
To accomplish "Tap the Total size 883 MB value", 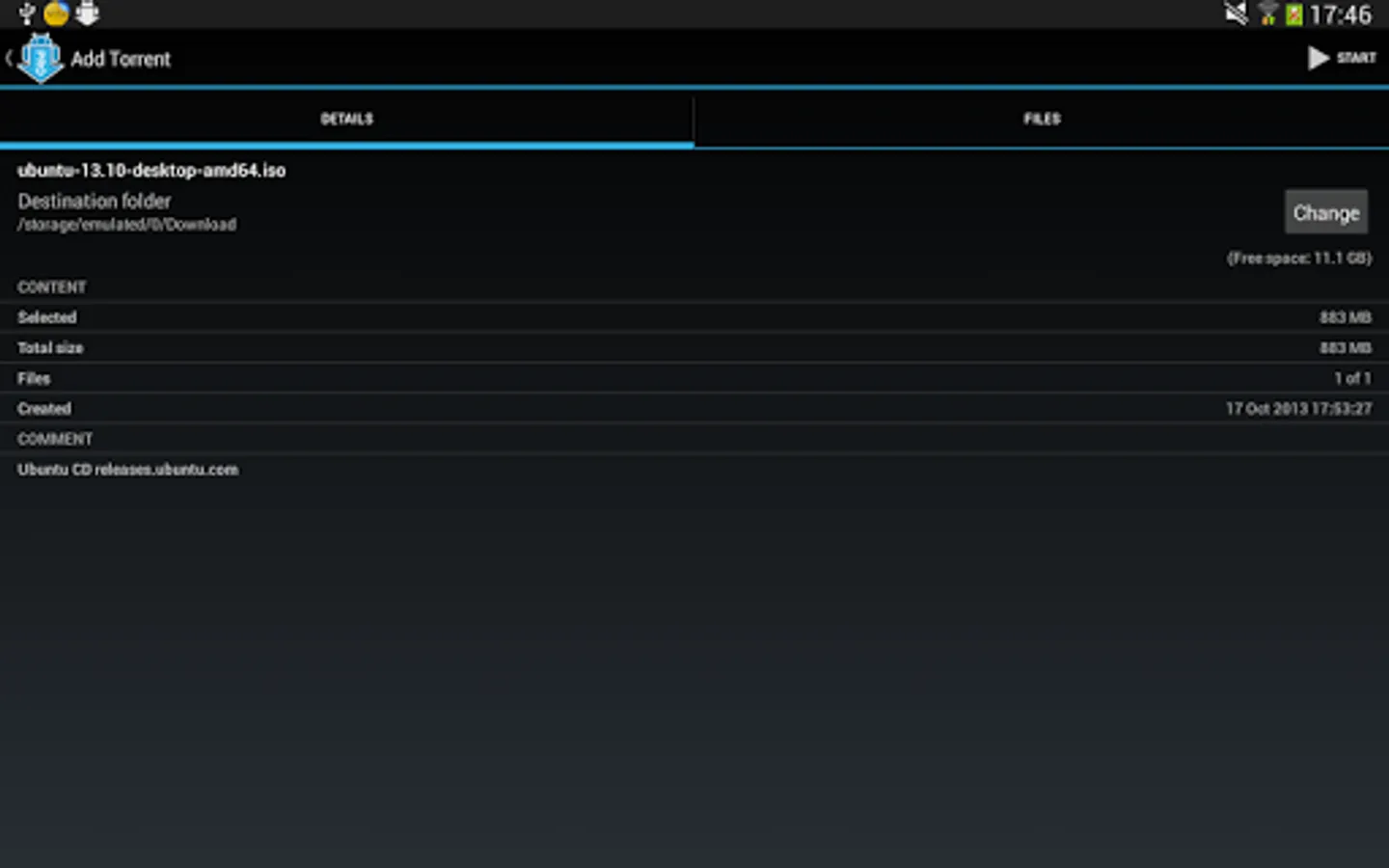I will pyautogui.click(x=1345, y=348).
